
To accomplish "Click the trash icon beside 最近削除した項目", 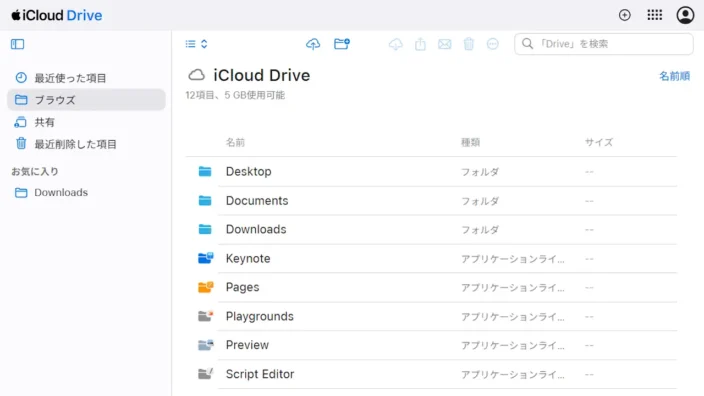I will click(x=21, y=144).
